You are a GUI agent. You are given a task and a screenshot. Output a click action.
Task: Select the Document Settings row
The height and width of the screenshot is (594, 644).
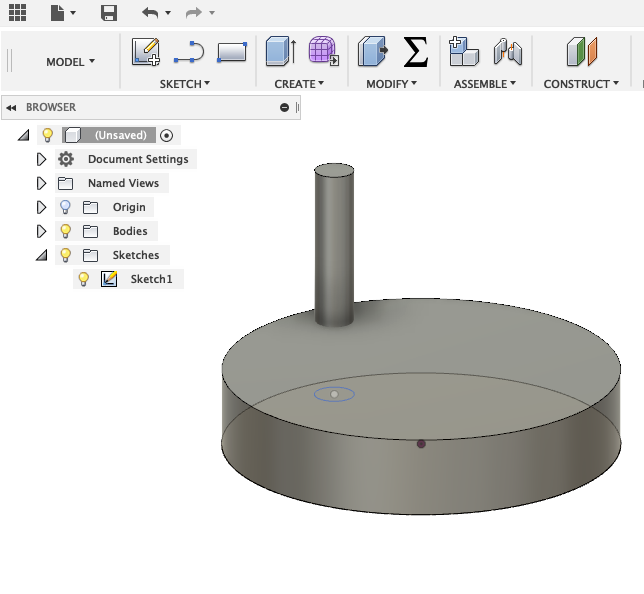[126, 159]
